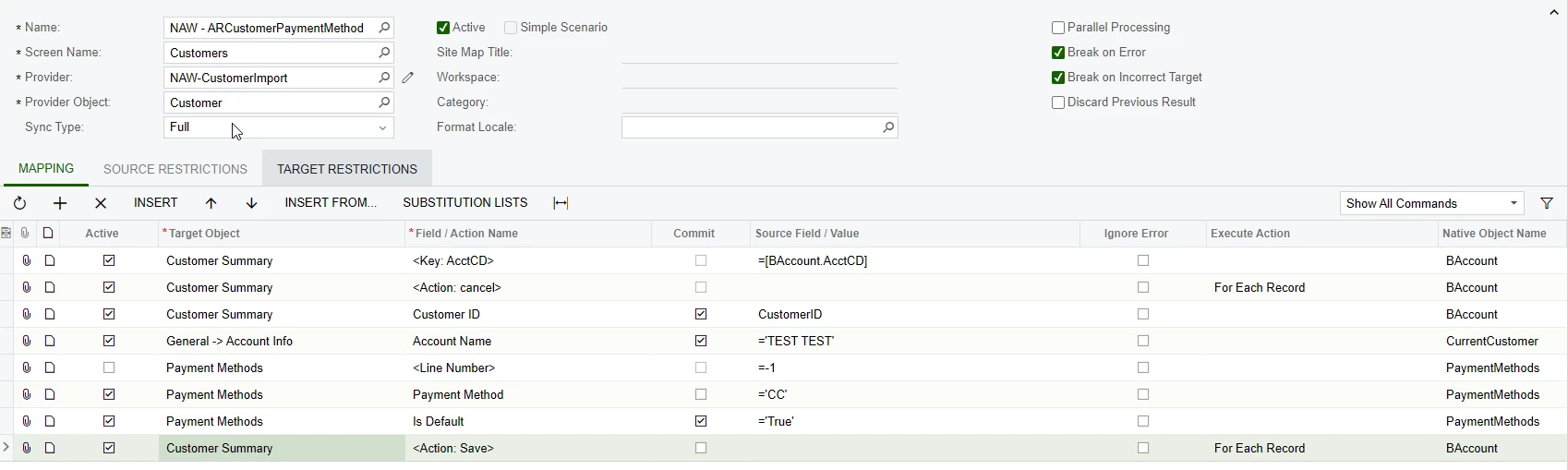This screenshot has width=1568, height=470.
Task: Move the row up with arrow
Action: (x=211, y=203)
